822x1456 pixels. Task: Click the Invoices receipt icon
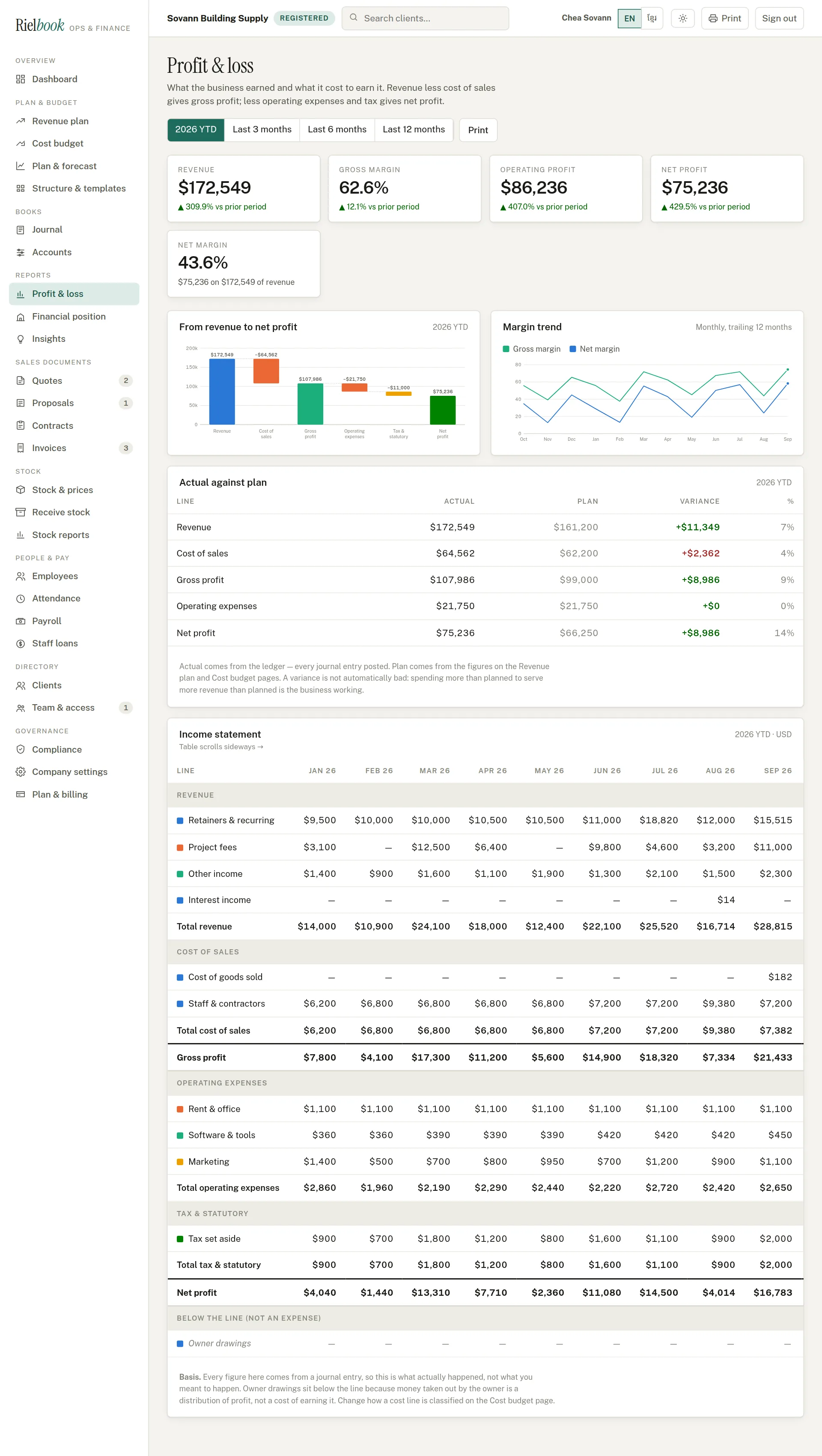[x=21, y=448]
